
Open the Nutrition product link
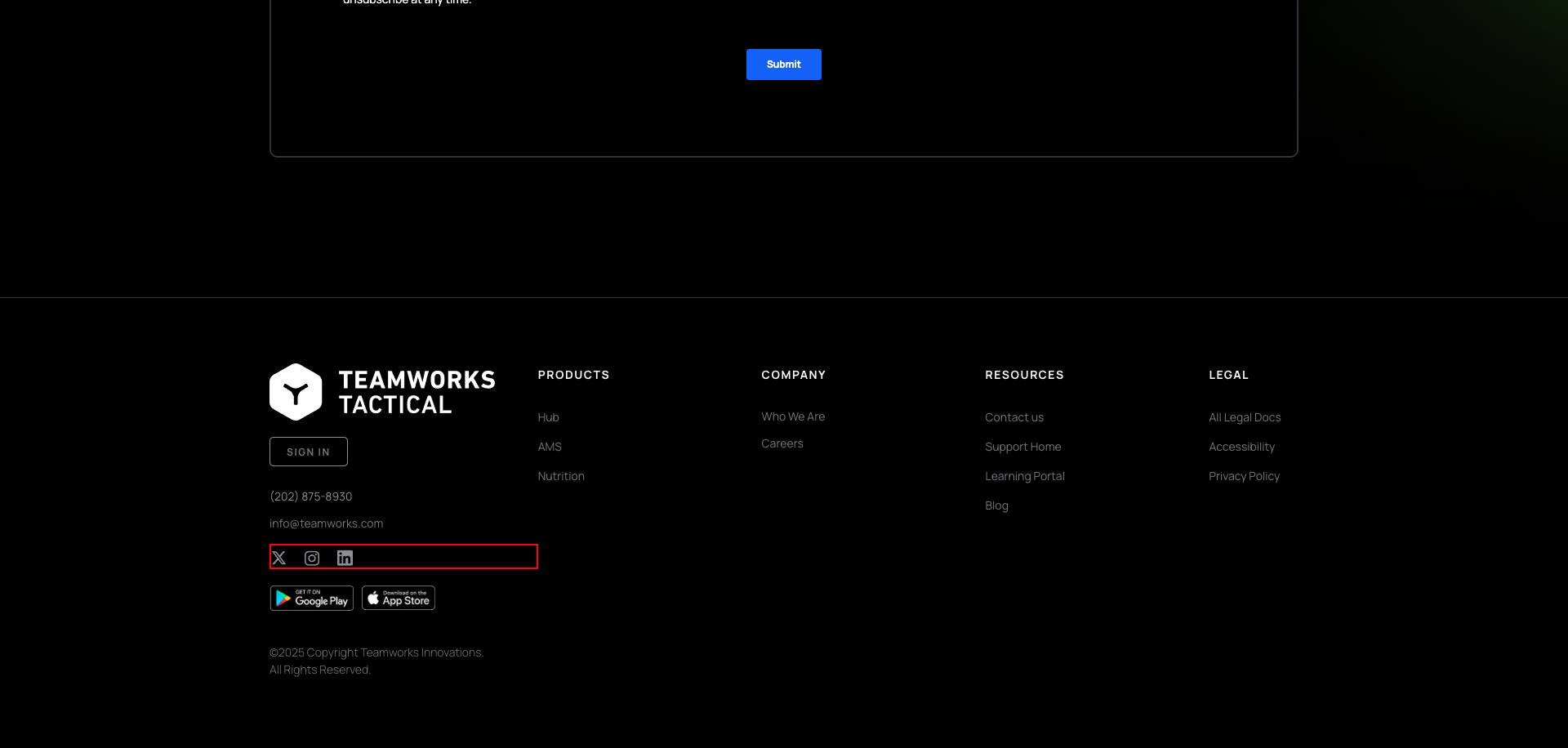[561, 476]
